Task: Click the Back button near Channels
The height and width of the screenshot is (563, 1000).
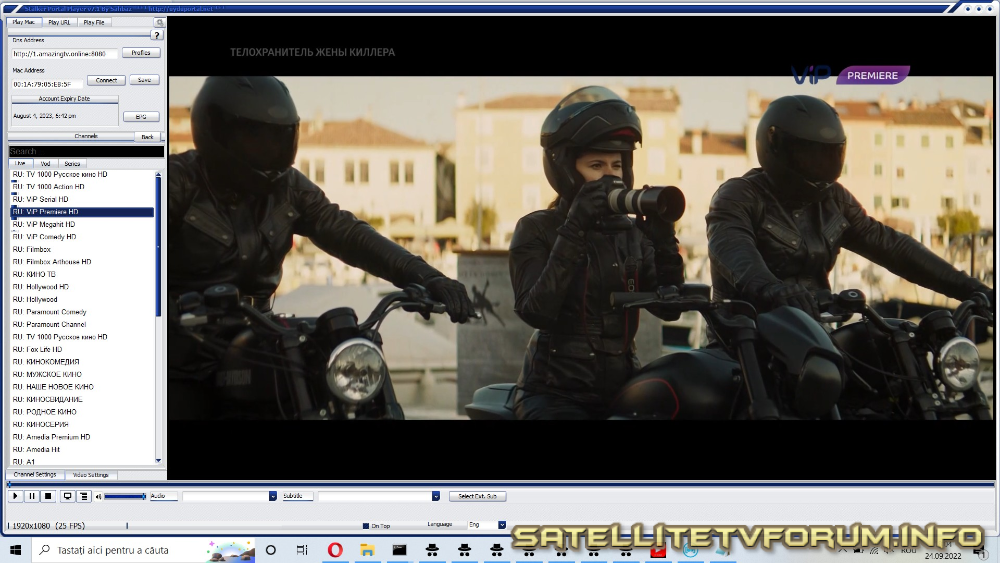Action: 147,136
